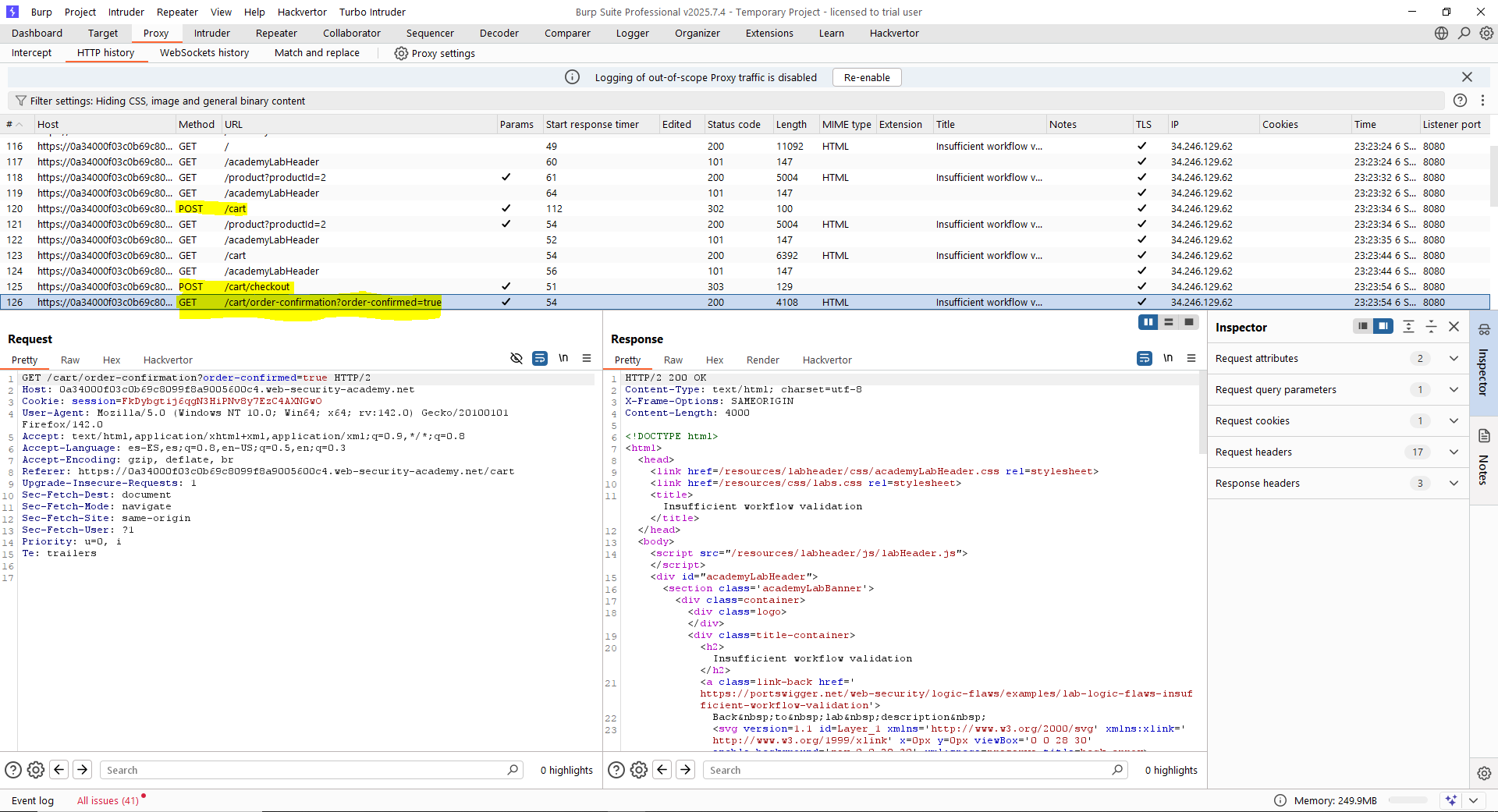This screenshot has height=812, width=1498.
Task: Expand Request attributes section
Action: coord(1454,358)
